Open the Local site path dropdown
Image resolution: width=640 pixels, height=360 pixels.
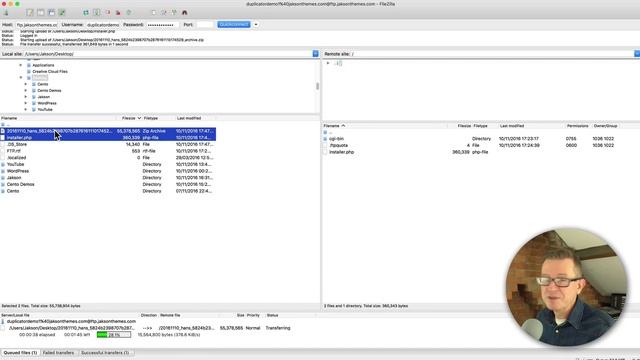pos(316,54)
